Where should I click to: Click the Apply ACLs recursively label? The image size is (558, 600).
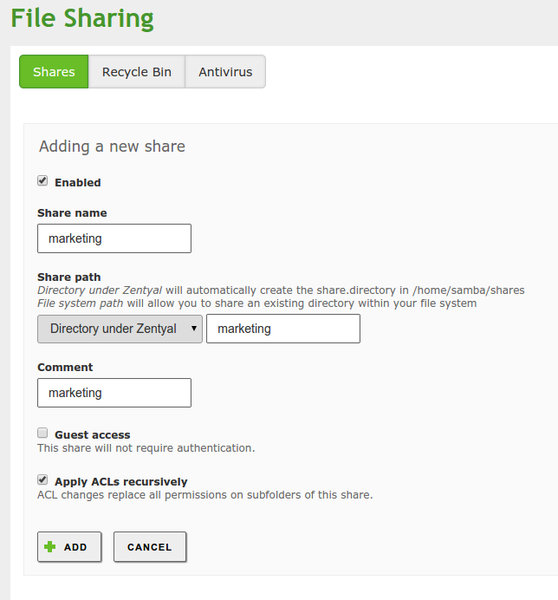pos(121,482)
